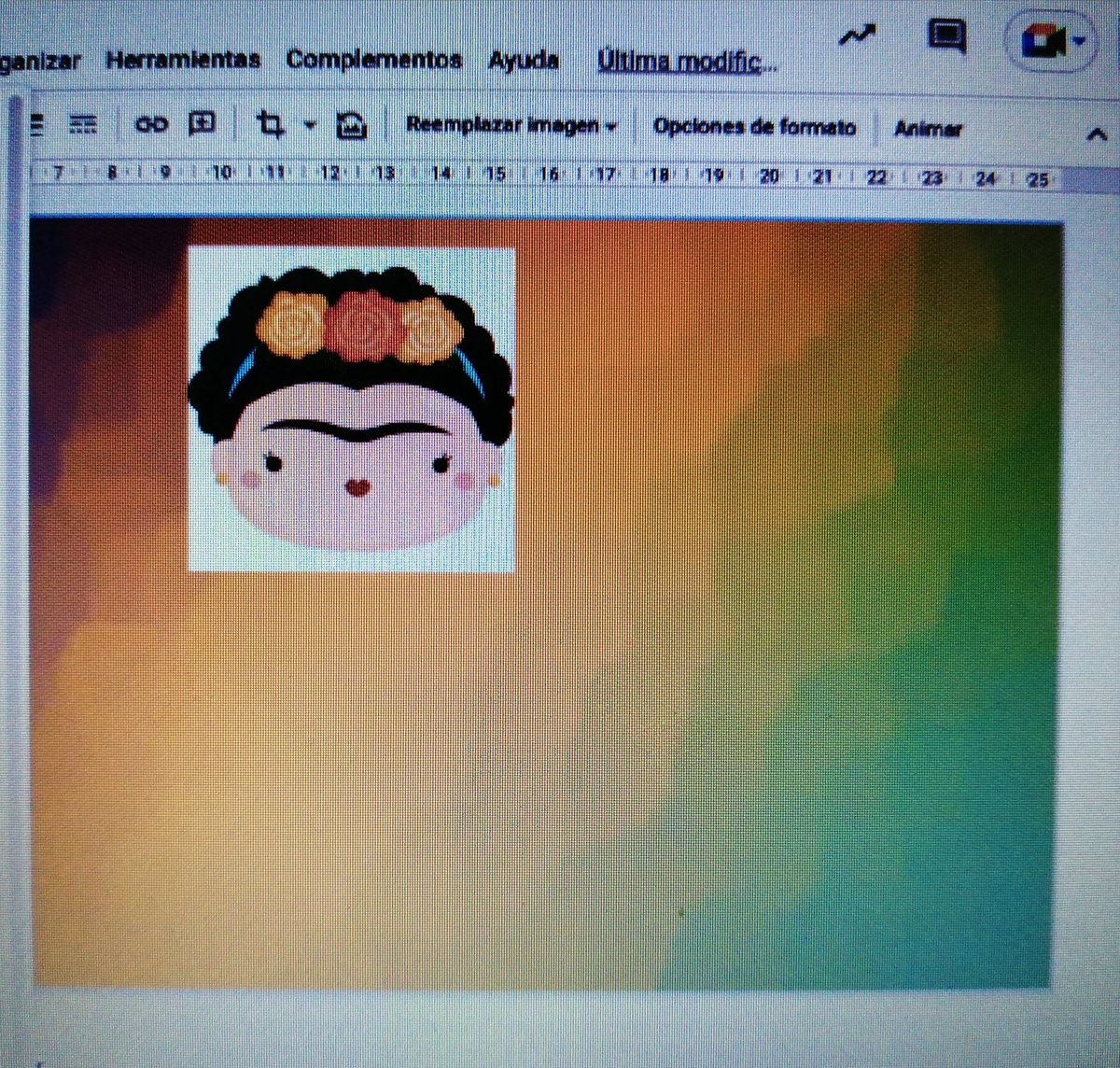
Task: Collapse the menus with the chevron arrow
Action: [1097, 134]
